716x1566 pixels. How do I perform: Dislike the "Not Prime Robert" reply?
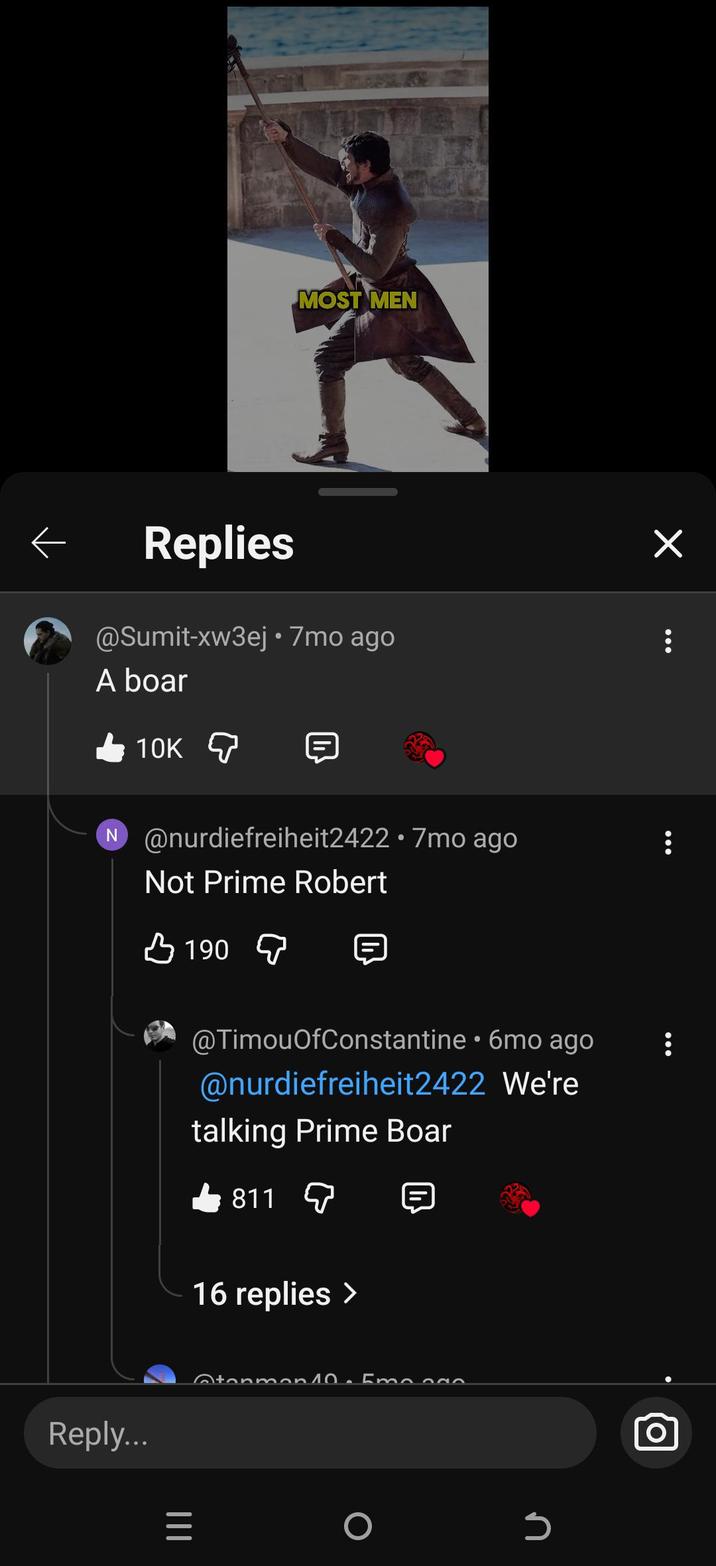tap(271, 948)
